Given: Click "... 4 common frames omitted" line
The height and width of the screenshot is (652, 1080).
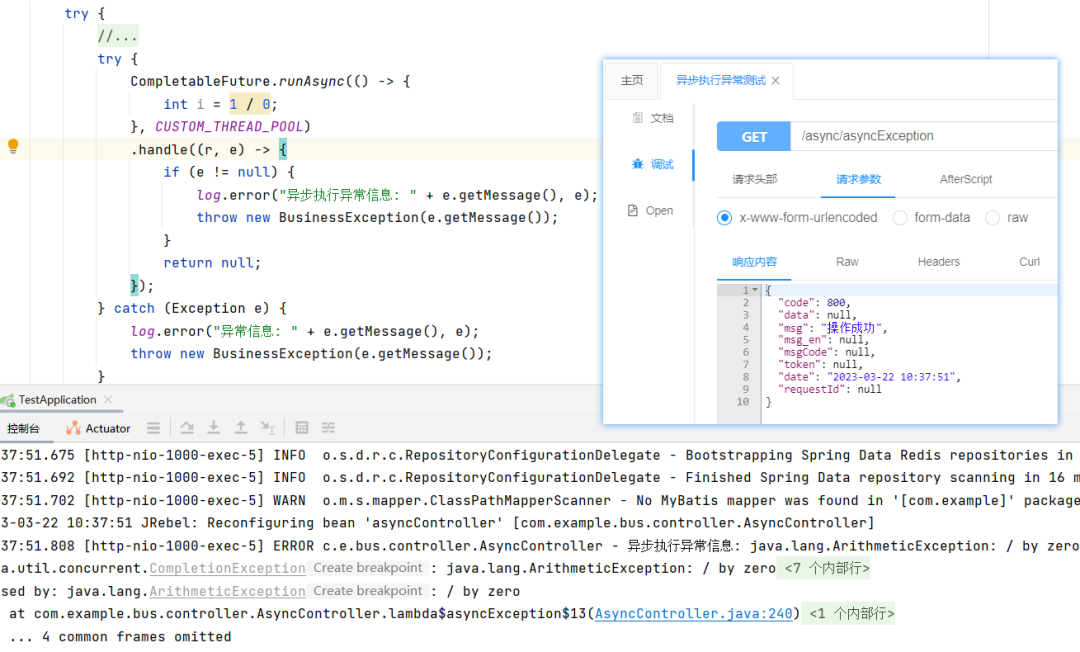Looking at the screenshot, I should [121, 637].
